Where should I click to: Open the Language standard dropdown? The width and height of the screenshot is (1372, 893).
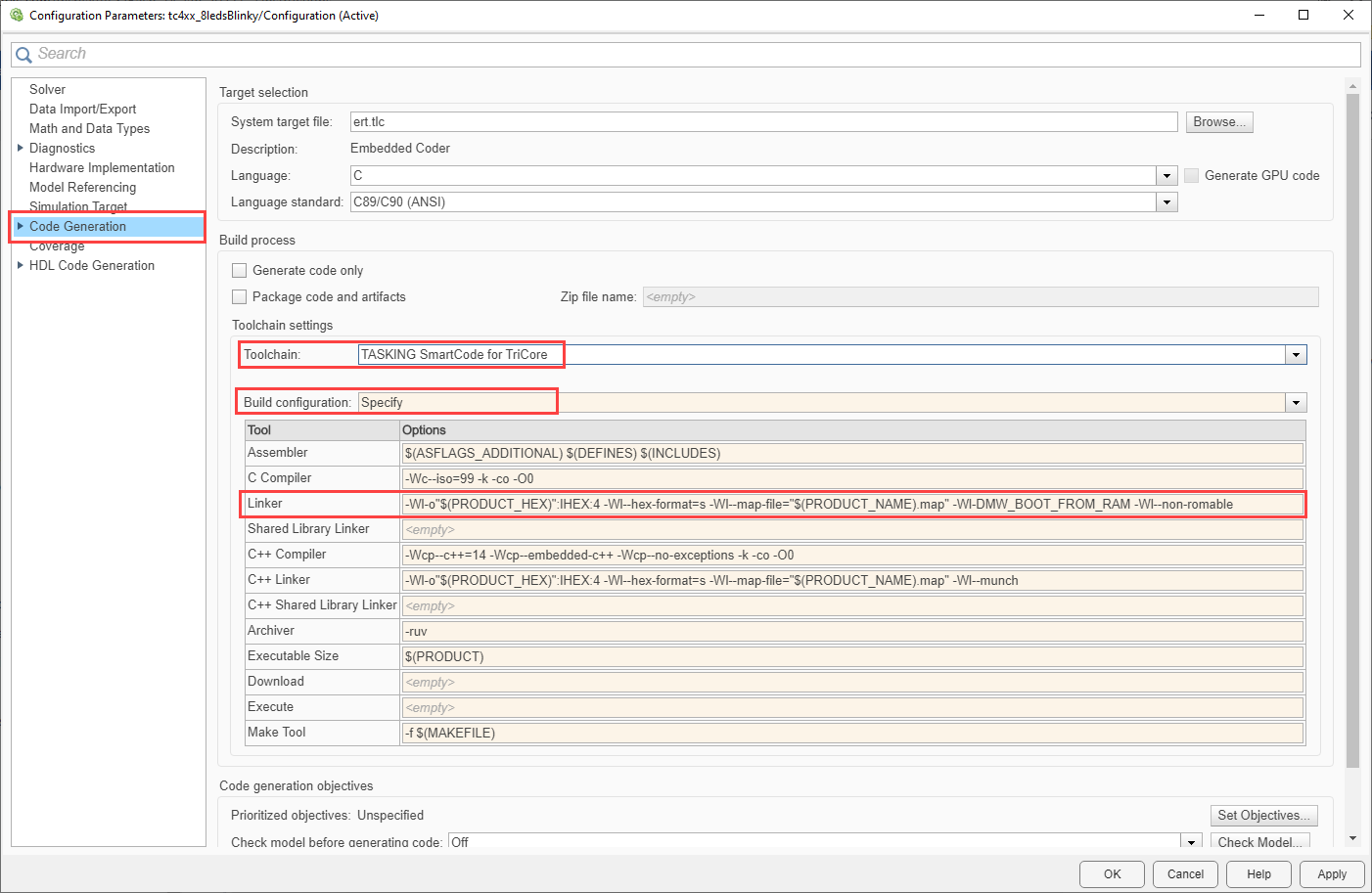point(1166,201)
